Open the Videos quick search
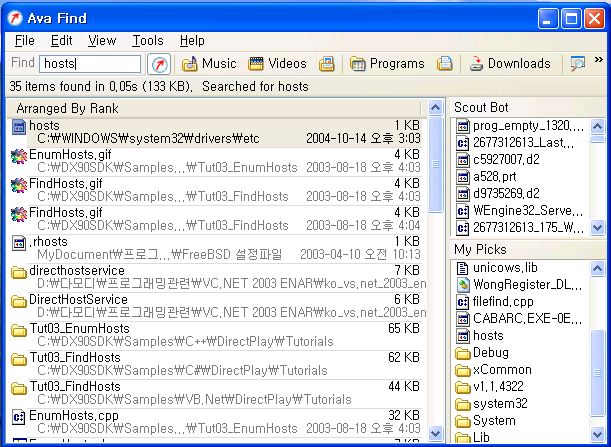Screen dimensions: 611x447 coord(277,64)
